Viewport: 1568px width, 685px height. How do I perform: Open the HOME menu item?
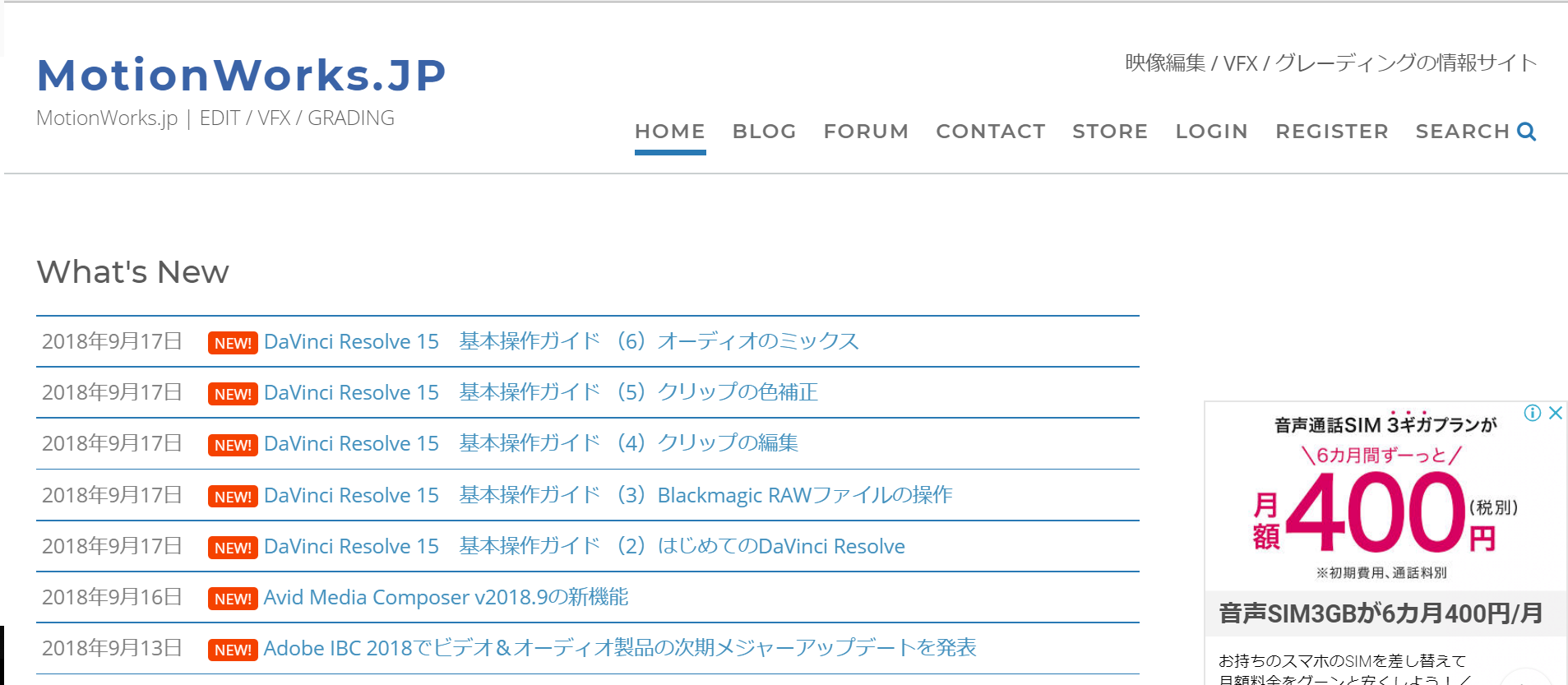669,132
